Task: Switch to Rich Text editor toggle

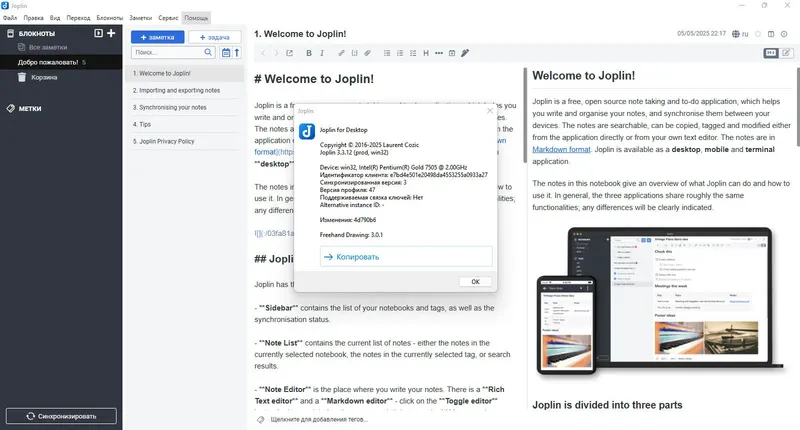Action: [786, 53]
